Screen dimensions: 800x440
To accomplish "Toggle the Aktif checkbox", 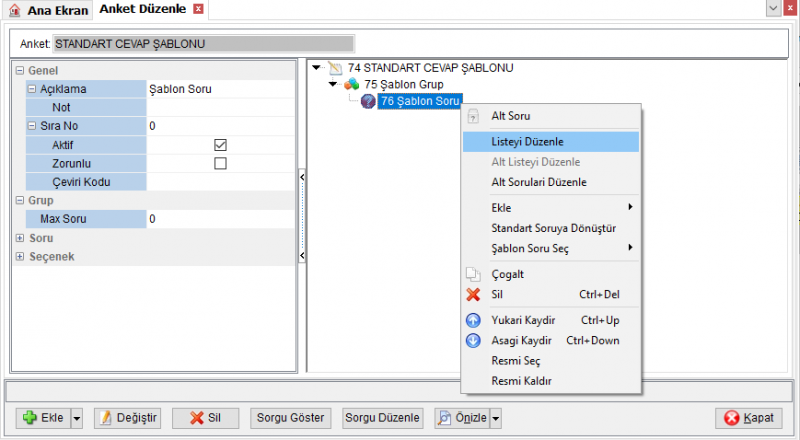I will click(220, 145).
